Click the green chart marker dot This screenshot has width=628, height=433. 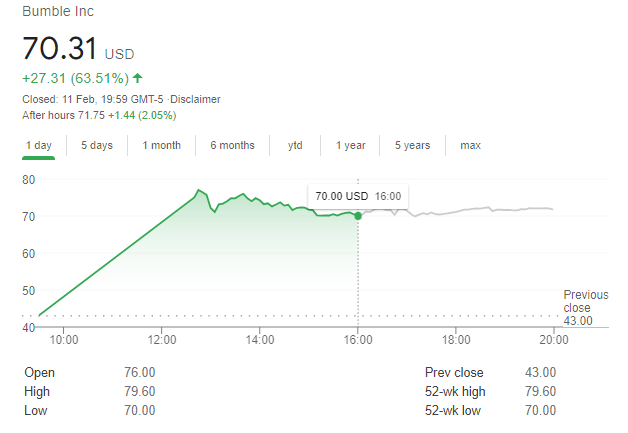(x=358, y=215)
